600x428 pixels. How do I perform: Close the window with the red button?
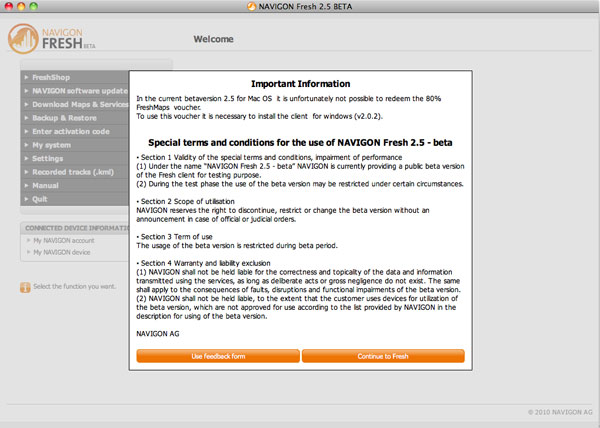(x=8, y=6)
